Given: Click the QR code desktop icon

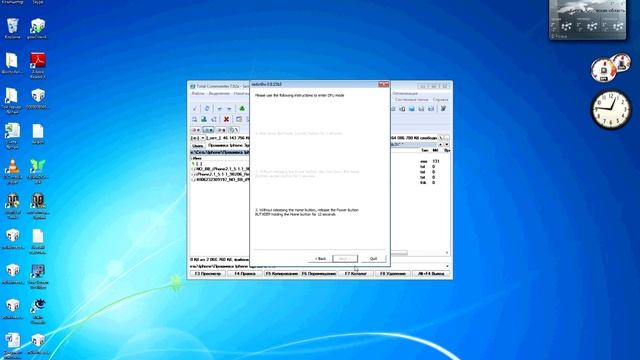Looking at the screenshot, I should 38,277.
